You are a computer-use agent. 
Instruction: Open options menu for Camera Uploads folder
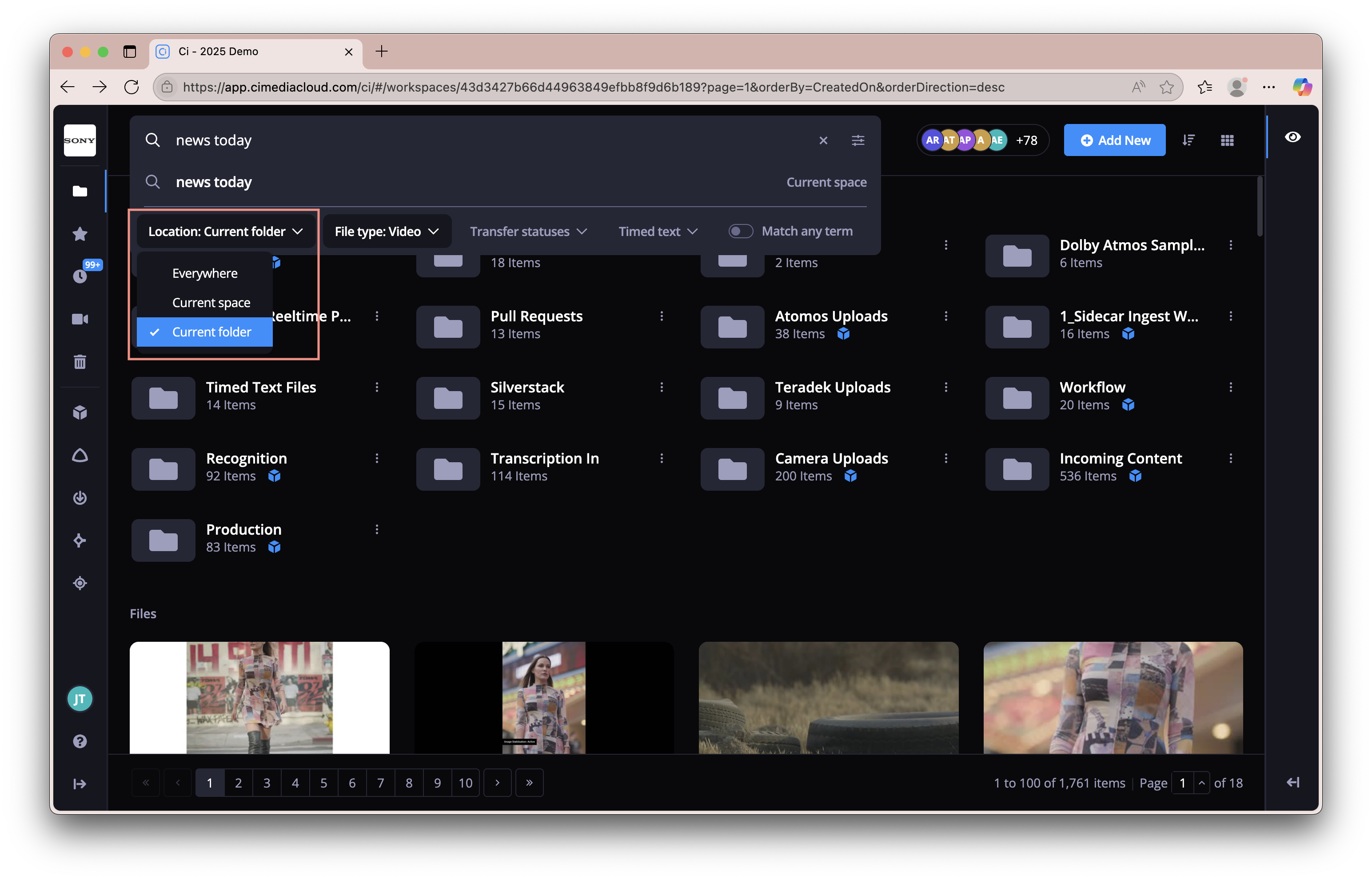tap(946, 458)
